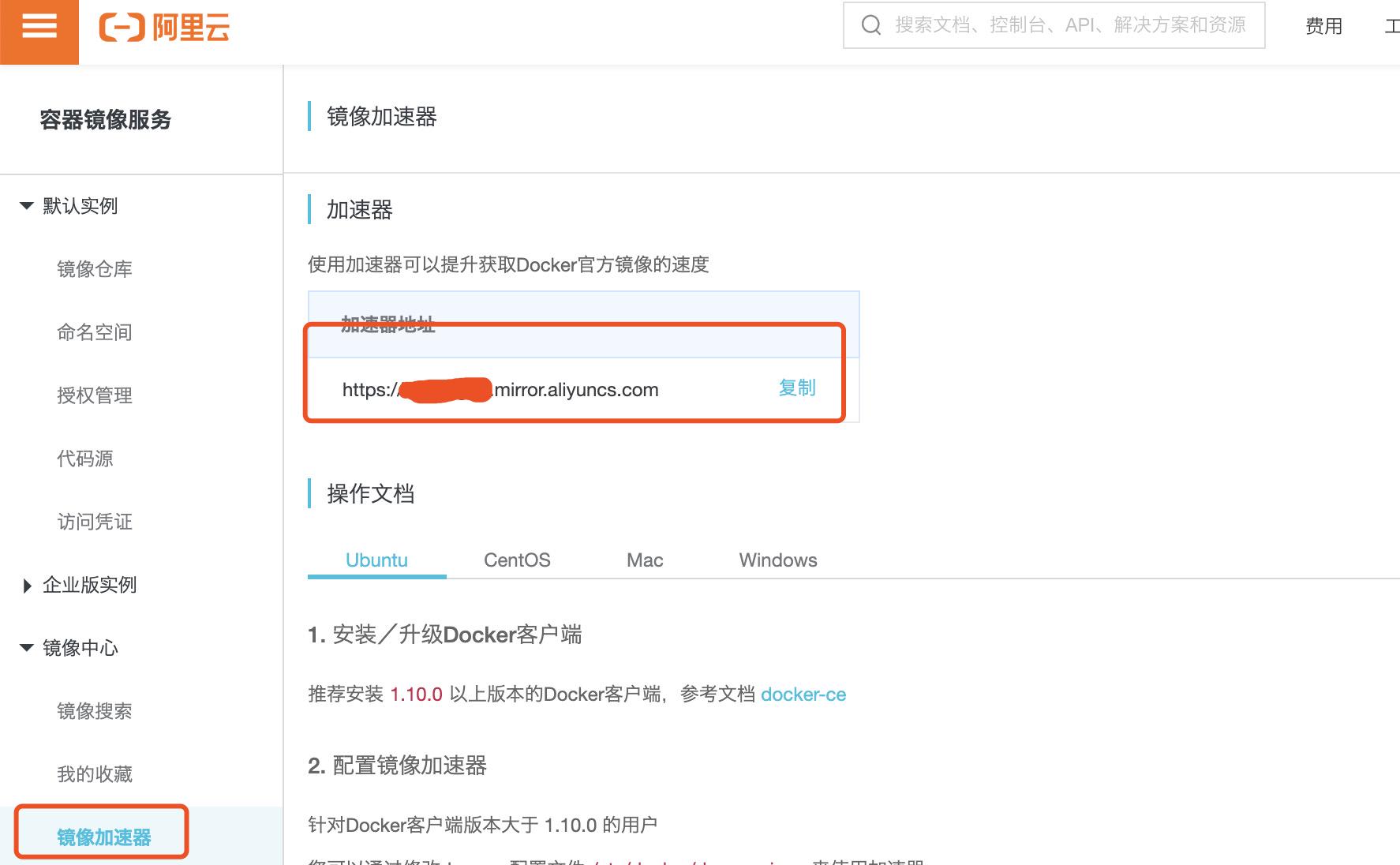Image resolution: width=1400 pixels, height=865 pixels.
Task: Click the 镜像加速器 page heading
Action: [382, 117]
